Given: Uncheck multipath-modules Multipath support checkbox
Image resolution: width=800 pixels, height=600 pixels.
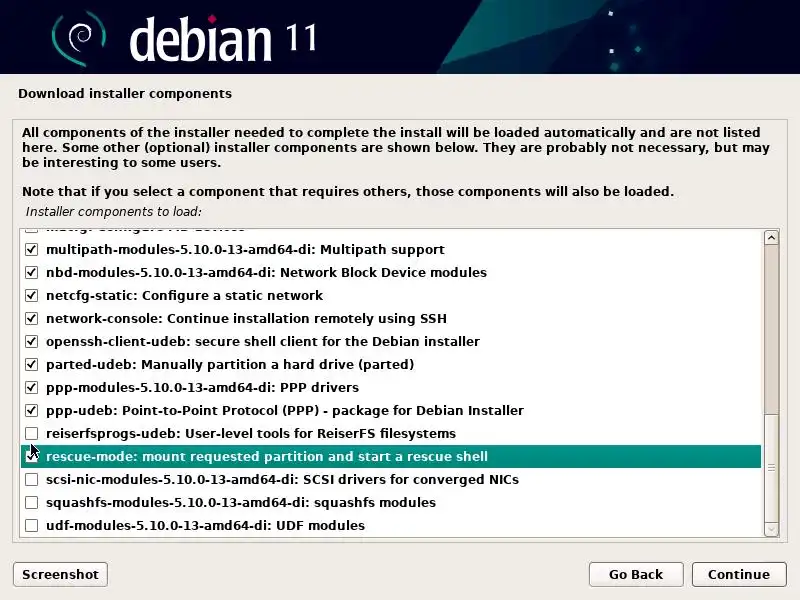Looking at the screenshot, I should (x=32, y=249).
